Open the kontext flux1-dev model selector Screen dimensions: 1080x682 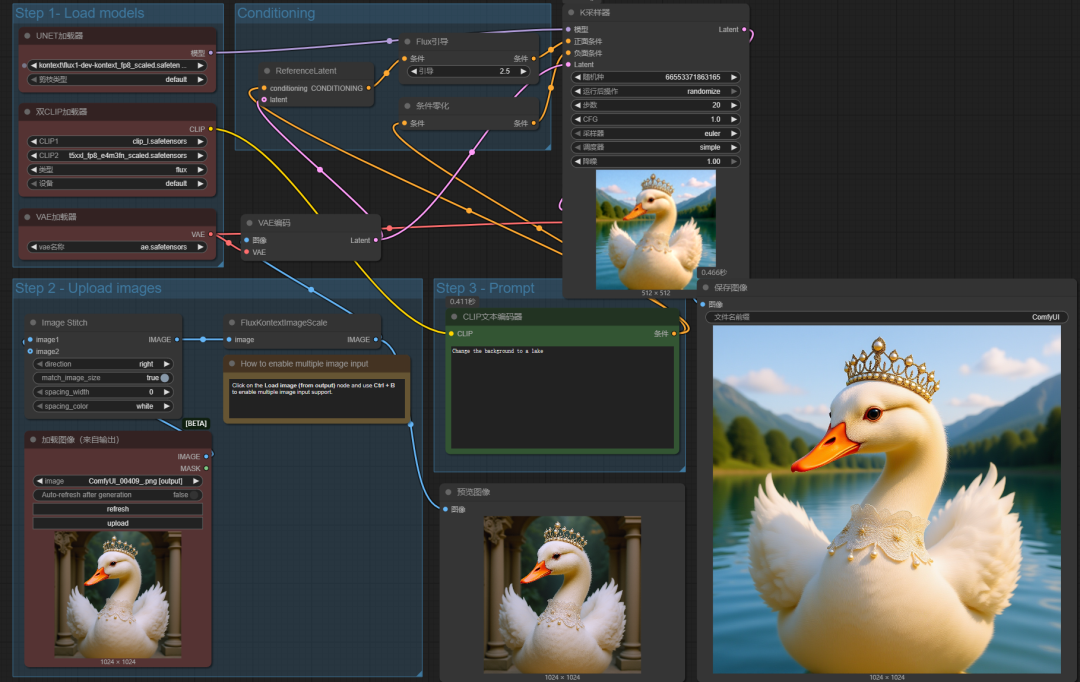[118, 65]
